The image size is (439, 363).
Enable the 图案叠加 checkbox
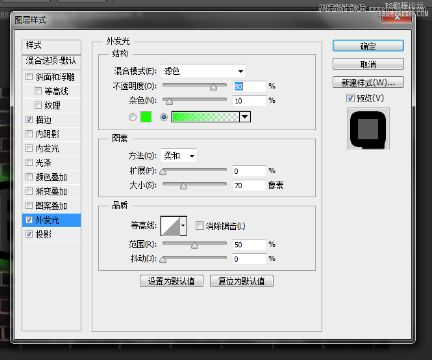tap(29, 205)
